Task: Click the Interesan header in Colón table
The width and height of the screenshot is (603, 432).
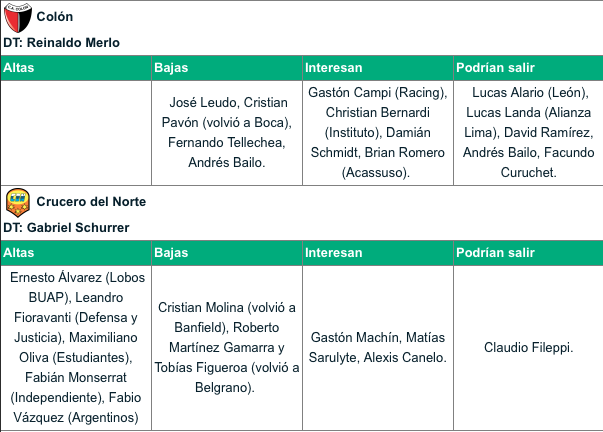Action: click(378, 68)
